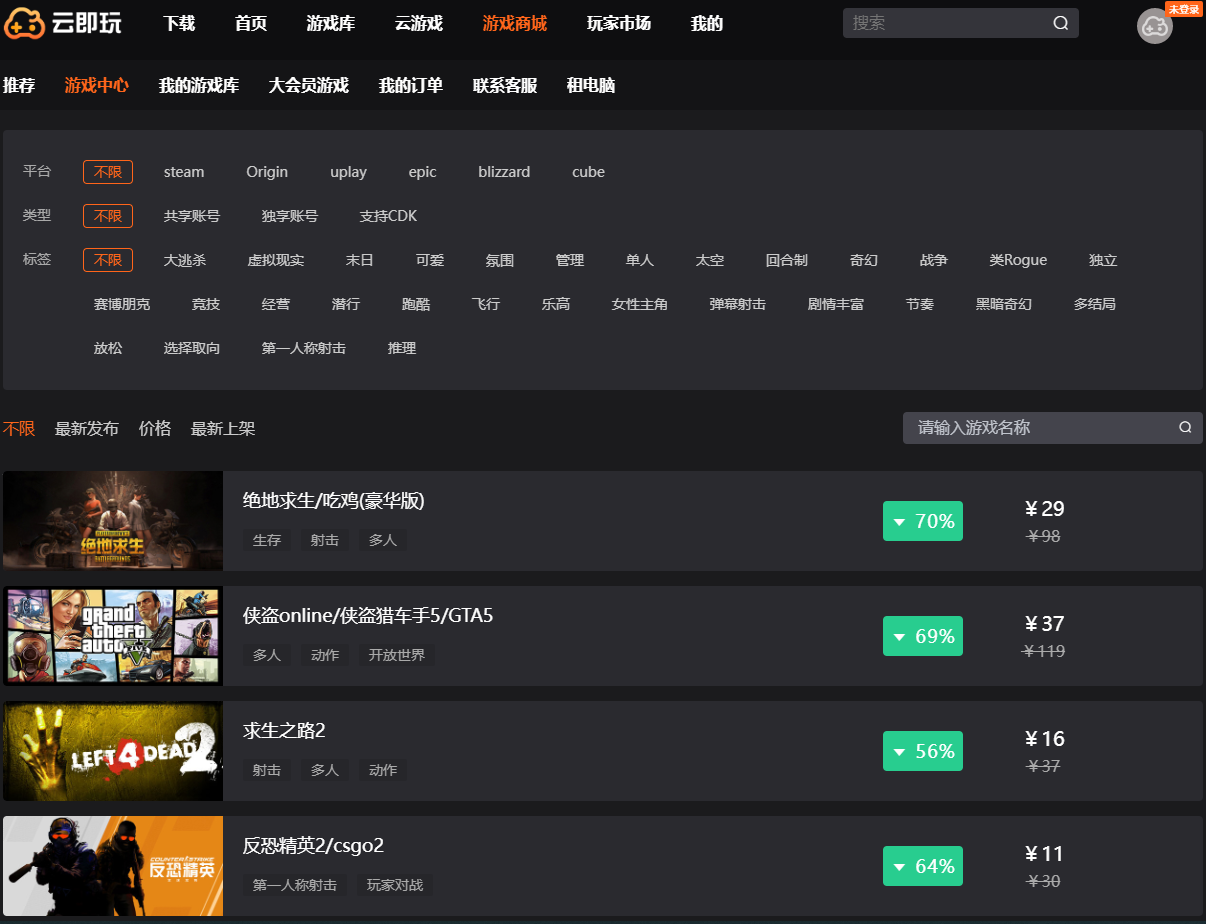Viewport: 1206px width, 924px height.
Task: Open 玩家市场 in top navigation
Action: click(619, 23)
